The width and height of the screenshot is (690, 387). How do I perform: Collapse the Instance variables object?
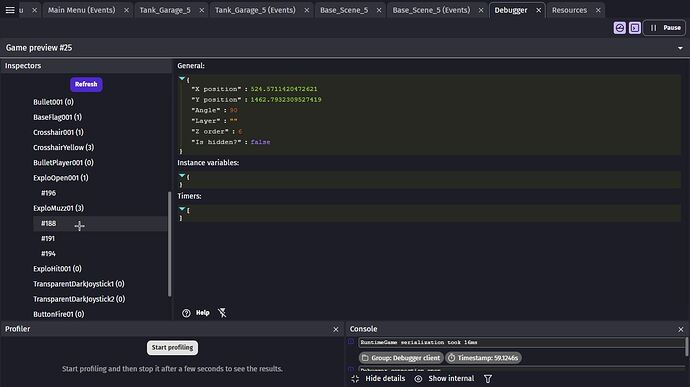182,175
